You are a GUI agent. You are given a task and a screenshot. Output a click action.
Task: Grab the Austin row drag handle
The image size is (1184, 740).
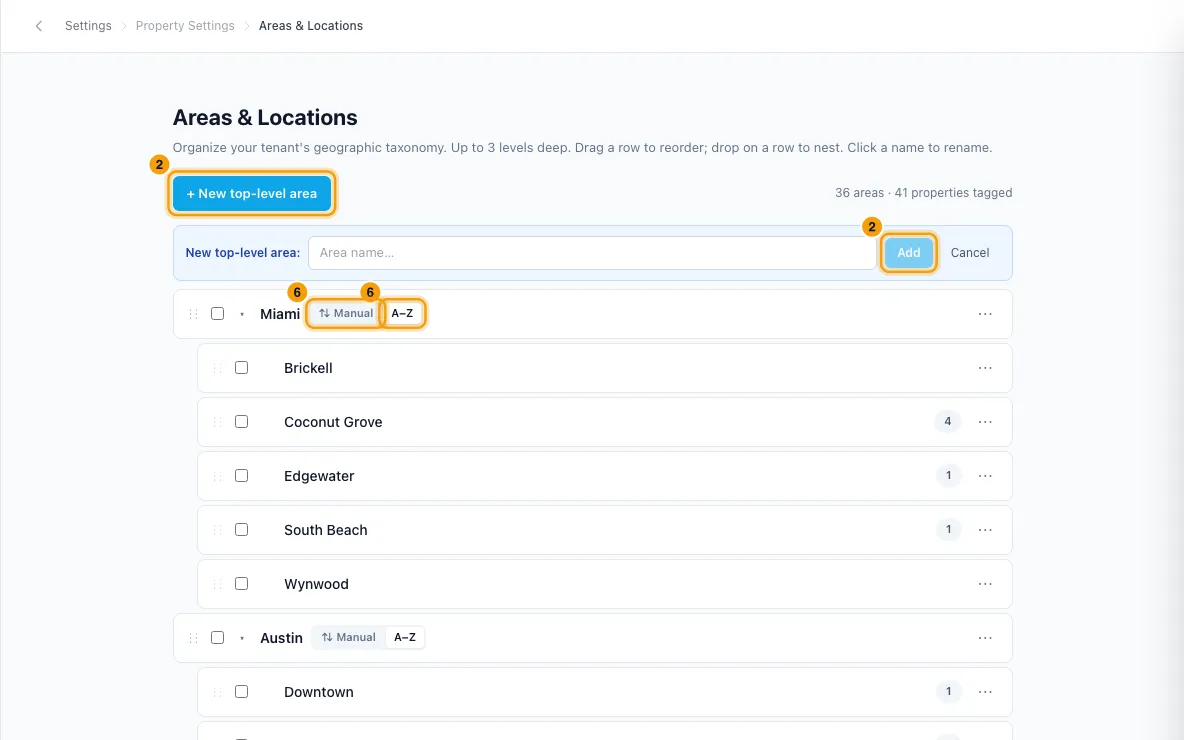(193, 638)
